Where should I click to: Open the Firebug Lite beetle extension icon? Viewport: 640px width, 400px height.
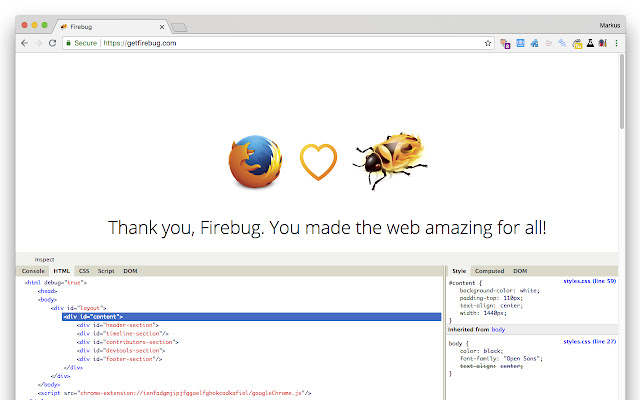603,43
